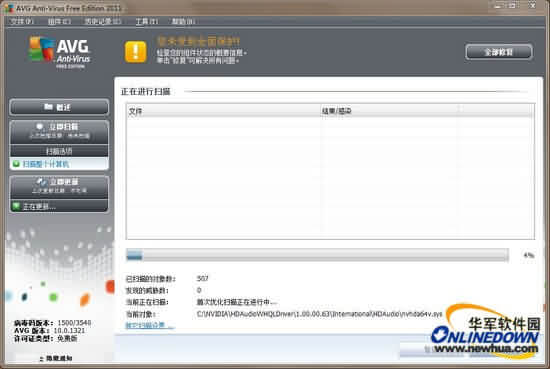Click the update arrows icon on 立即更新
The width and height of the screenshot is (550, 369).
41,181
